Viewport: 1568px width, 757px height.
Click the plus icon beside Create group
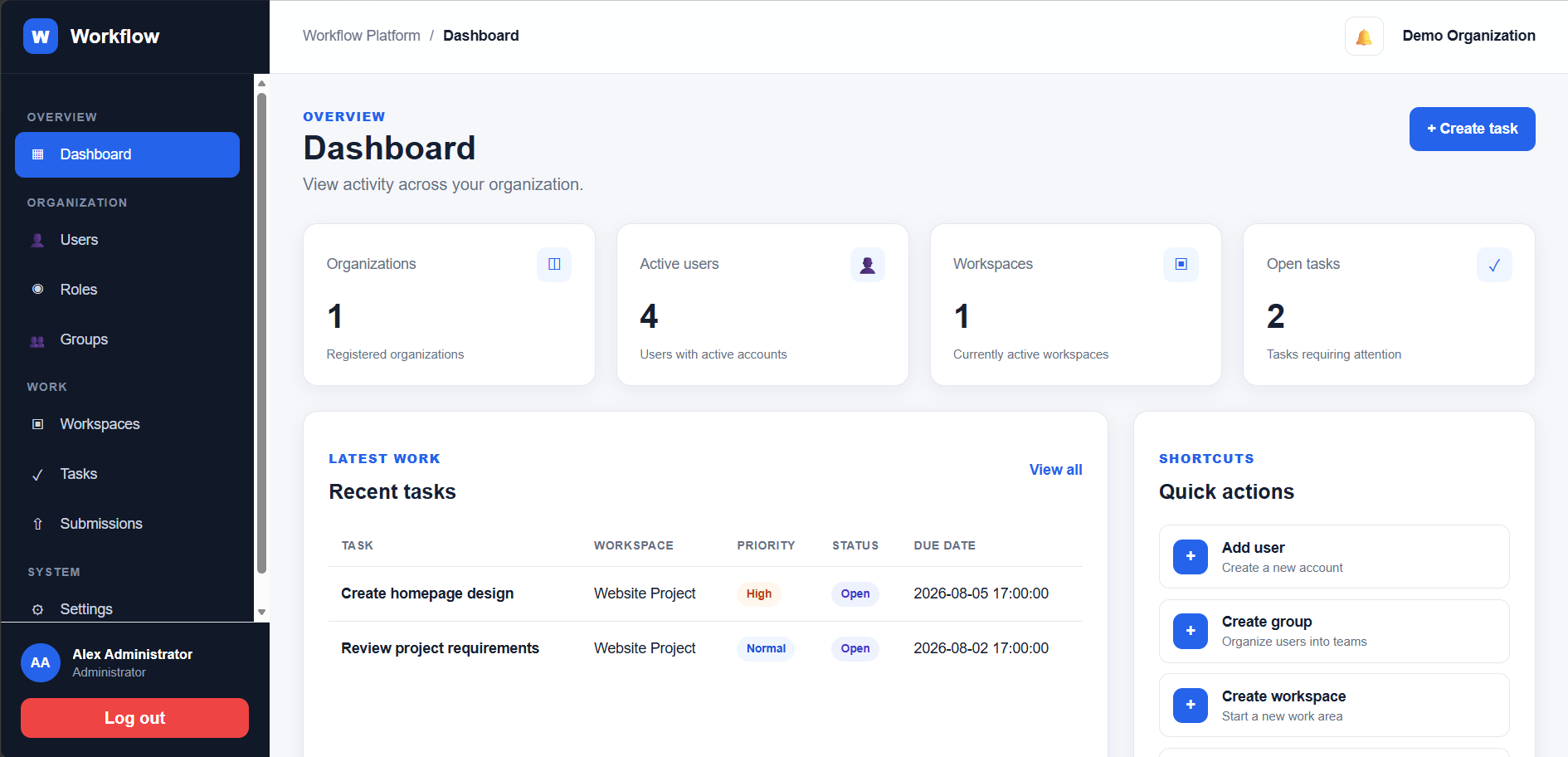tap(1191, 631)
